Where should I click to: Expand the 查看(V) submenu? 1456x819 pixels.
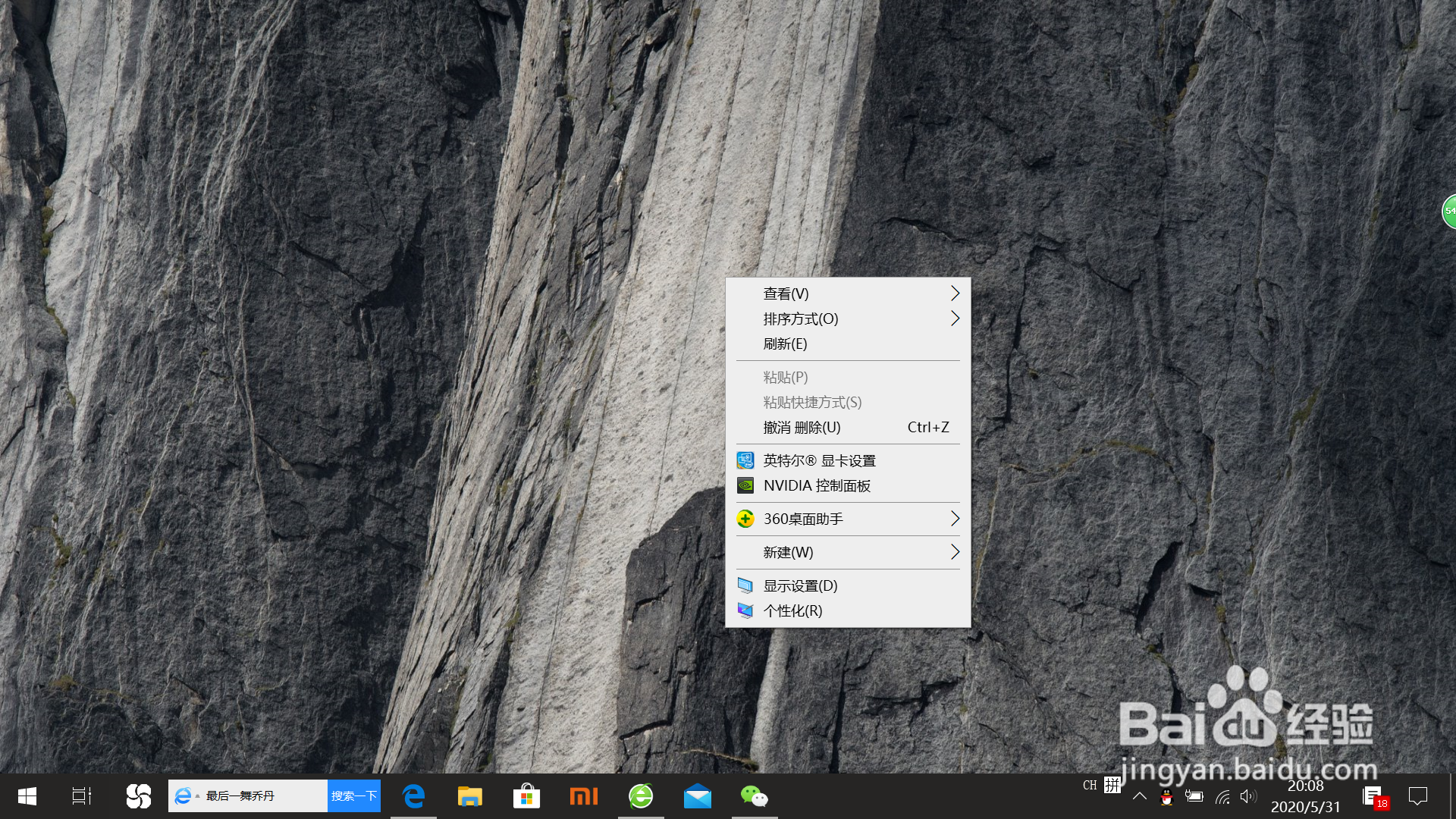coord(786,293)
